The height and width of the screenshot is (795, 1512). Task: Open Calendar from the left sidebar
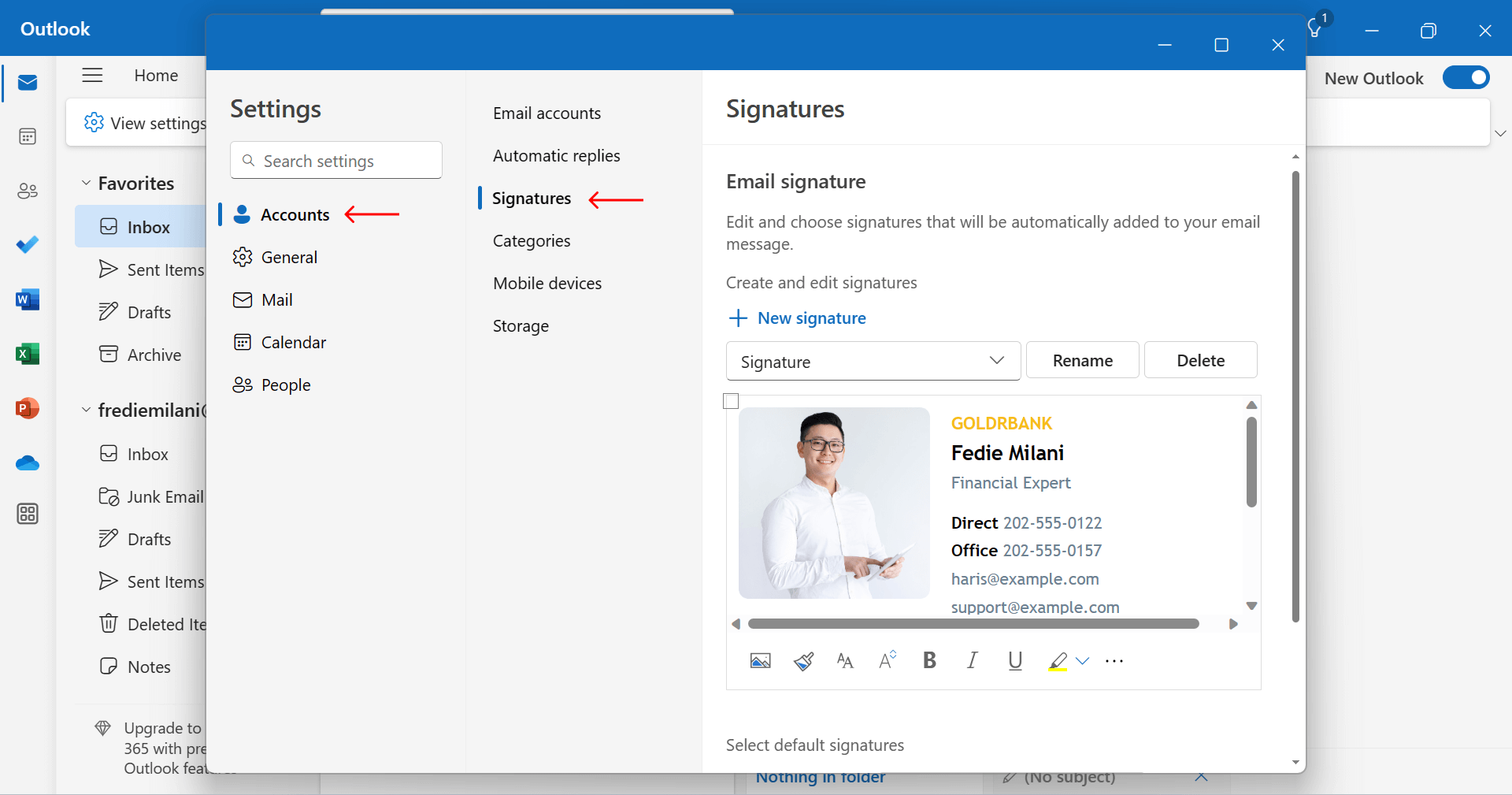click(x=27, y=136)
